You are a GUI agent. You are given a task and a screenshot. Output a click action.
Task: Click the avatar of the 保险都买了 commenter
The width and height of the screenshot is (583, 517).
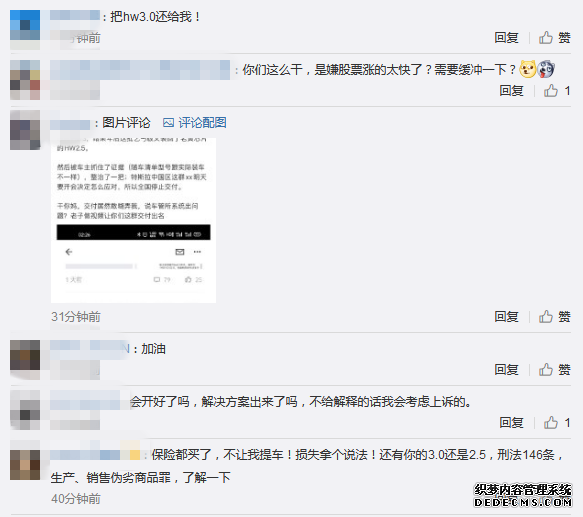tap(25, 465)
